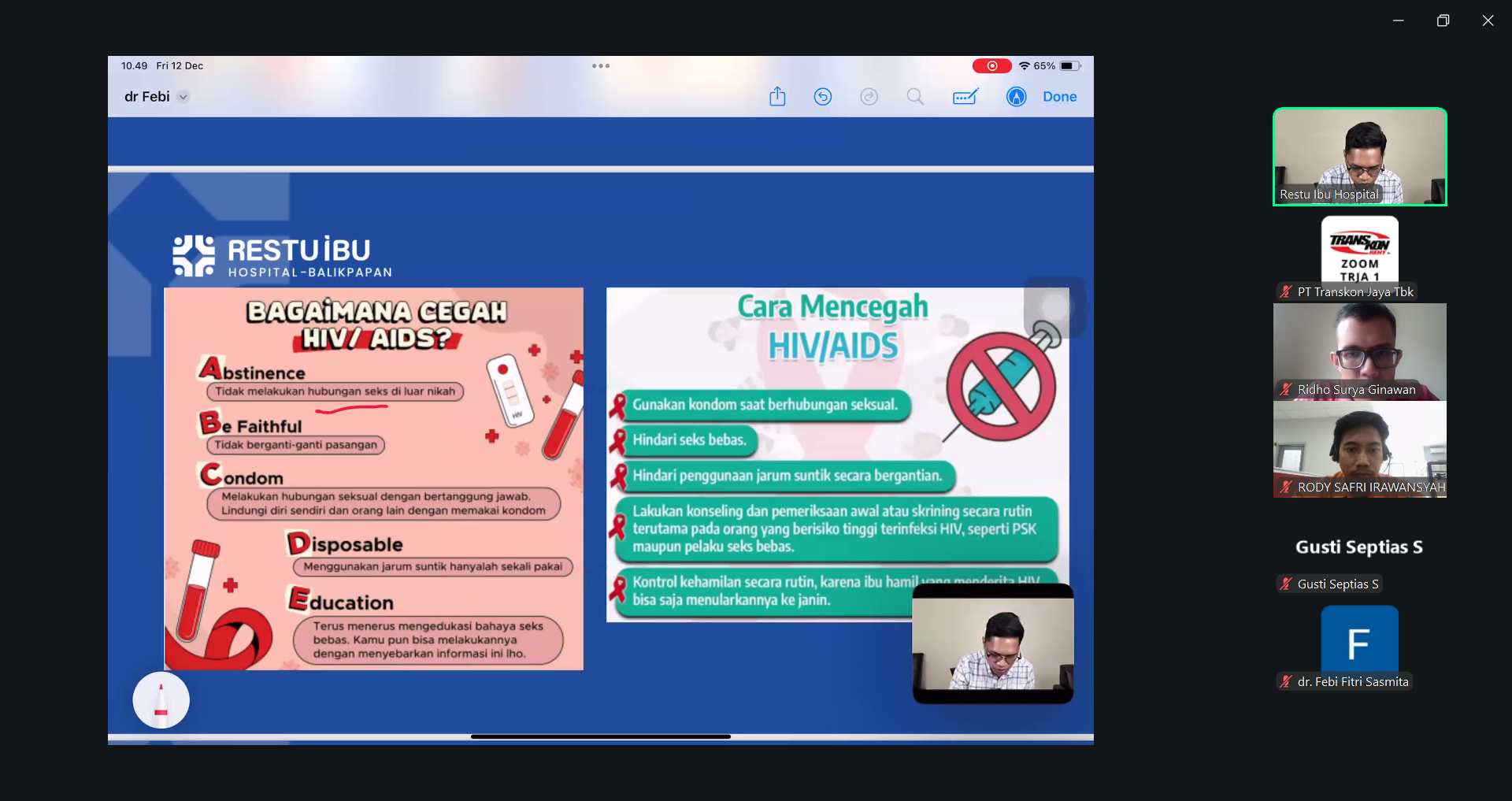Select the RODY SAFRI IRAWANSYAH video tile
The height and width of the screenshot is (801, 1512).
coord(1359,449)
